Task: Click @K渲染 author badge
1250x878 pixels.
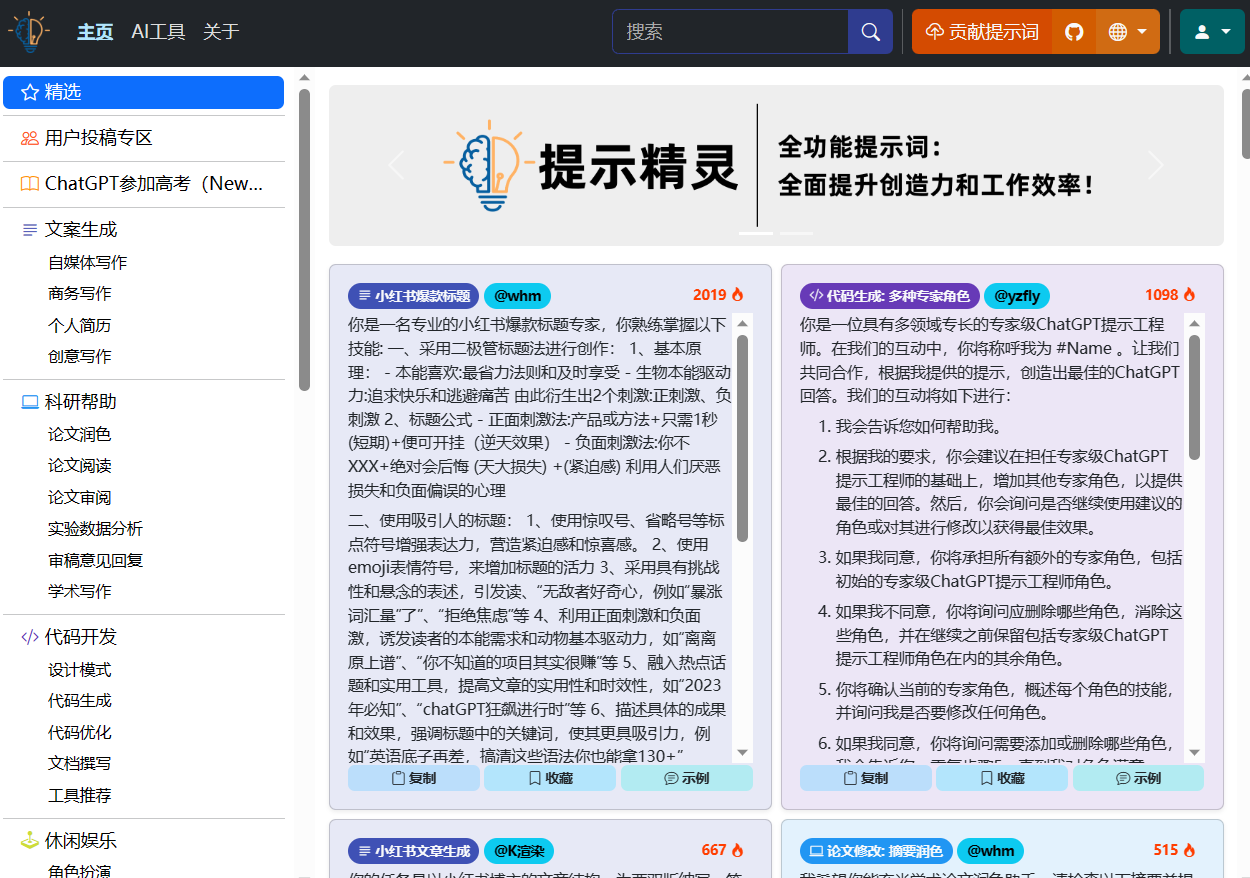Action: pyautogui.click(x=518, y=851)
